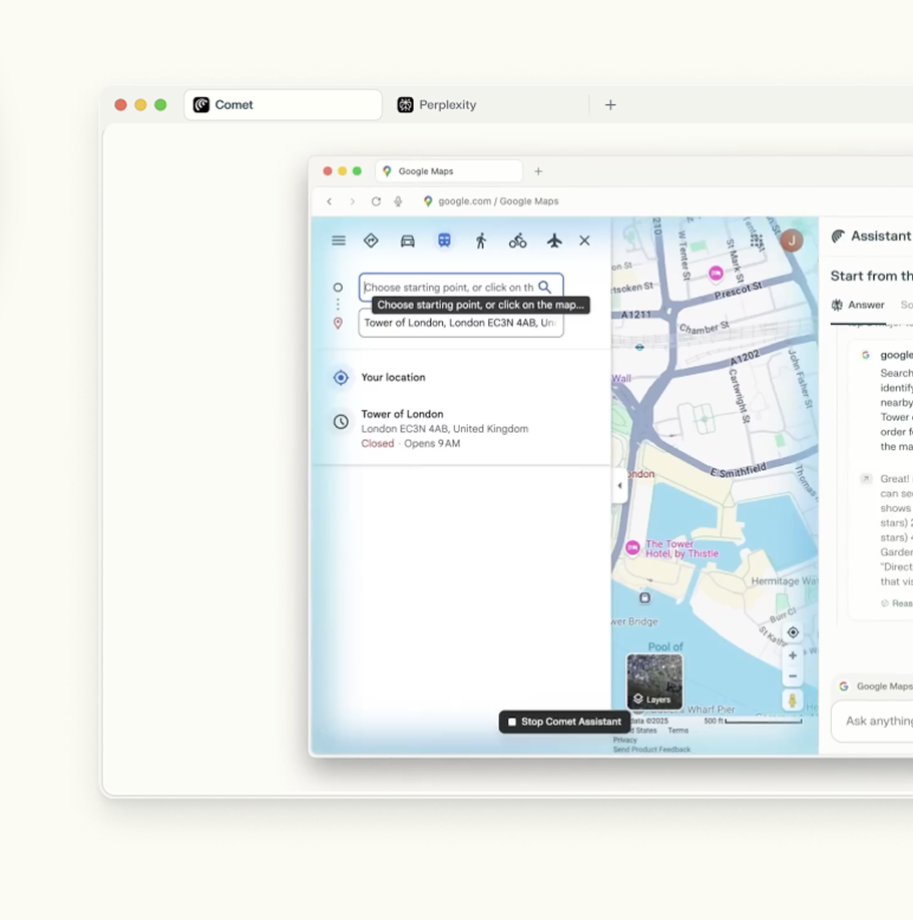
Task: Select the Answer tab in Assistant
Action: [858, 305]
